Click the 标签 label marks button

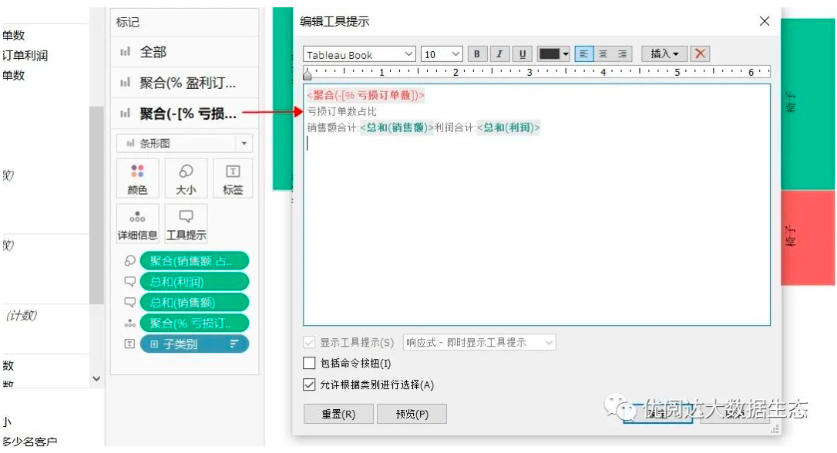click(233, 179)
